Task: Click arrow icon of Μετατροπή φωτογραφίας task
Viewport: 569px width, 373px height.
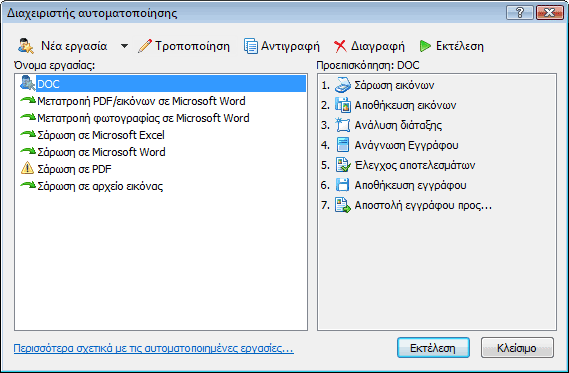Action: click(x=28, y=117)
